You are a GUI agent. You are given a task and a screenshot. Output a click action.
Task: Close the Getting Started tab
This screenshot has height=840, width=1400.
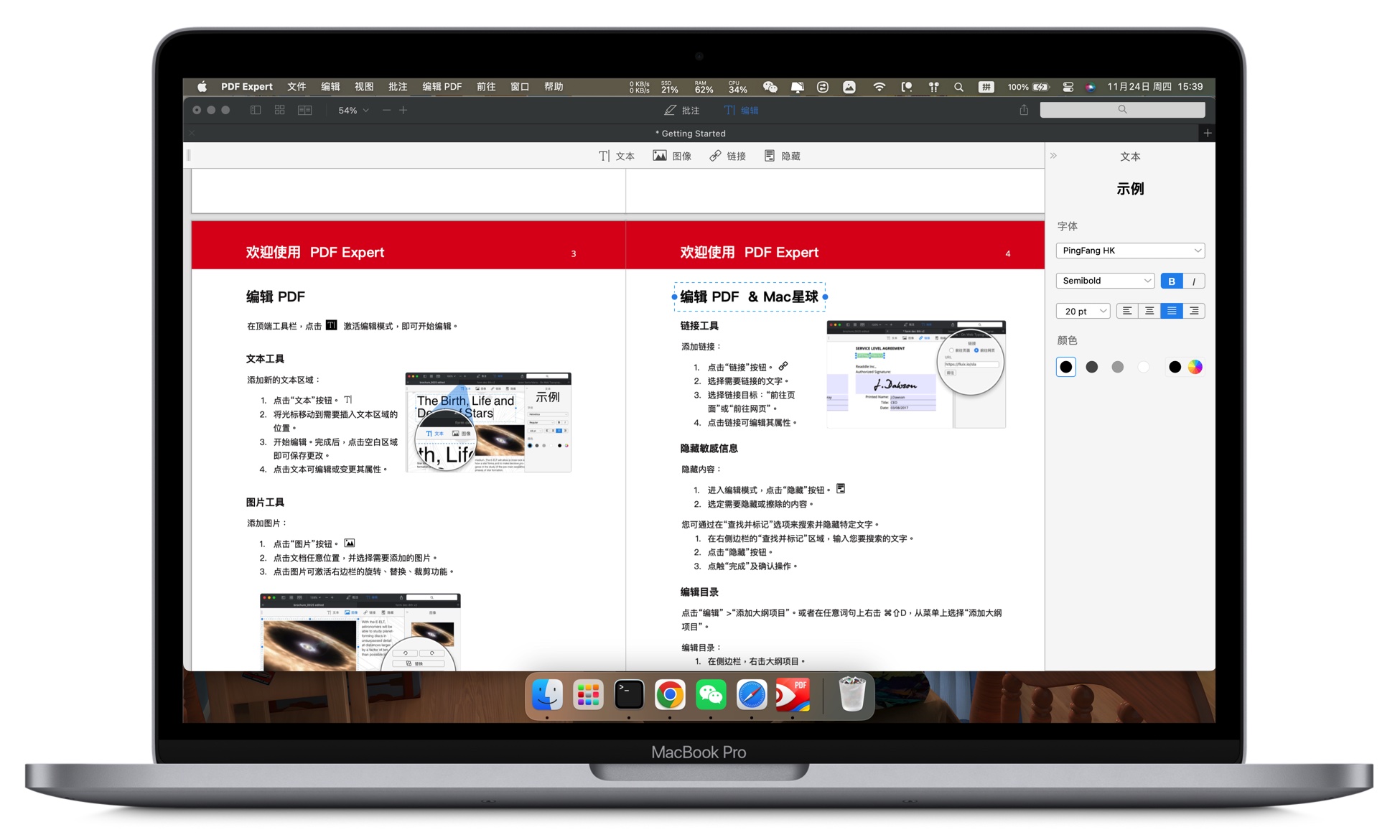tap(192, 133)
